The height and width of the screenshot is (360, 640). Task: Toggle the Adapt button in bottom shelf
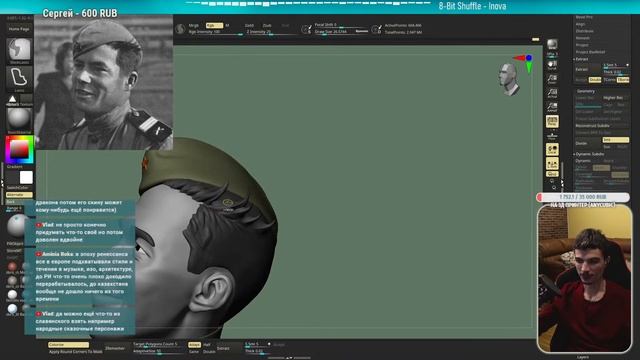coord(194,345)
